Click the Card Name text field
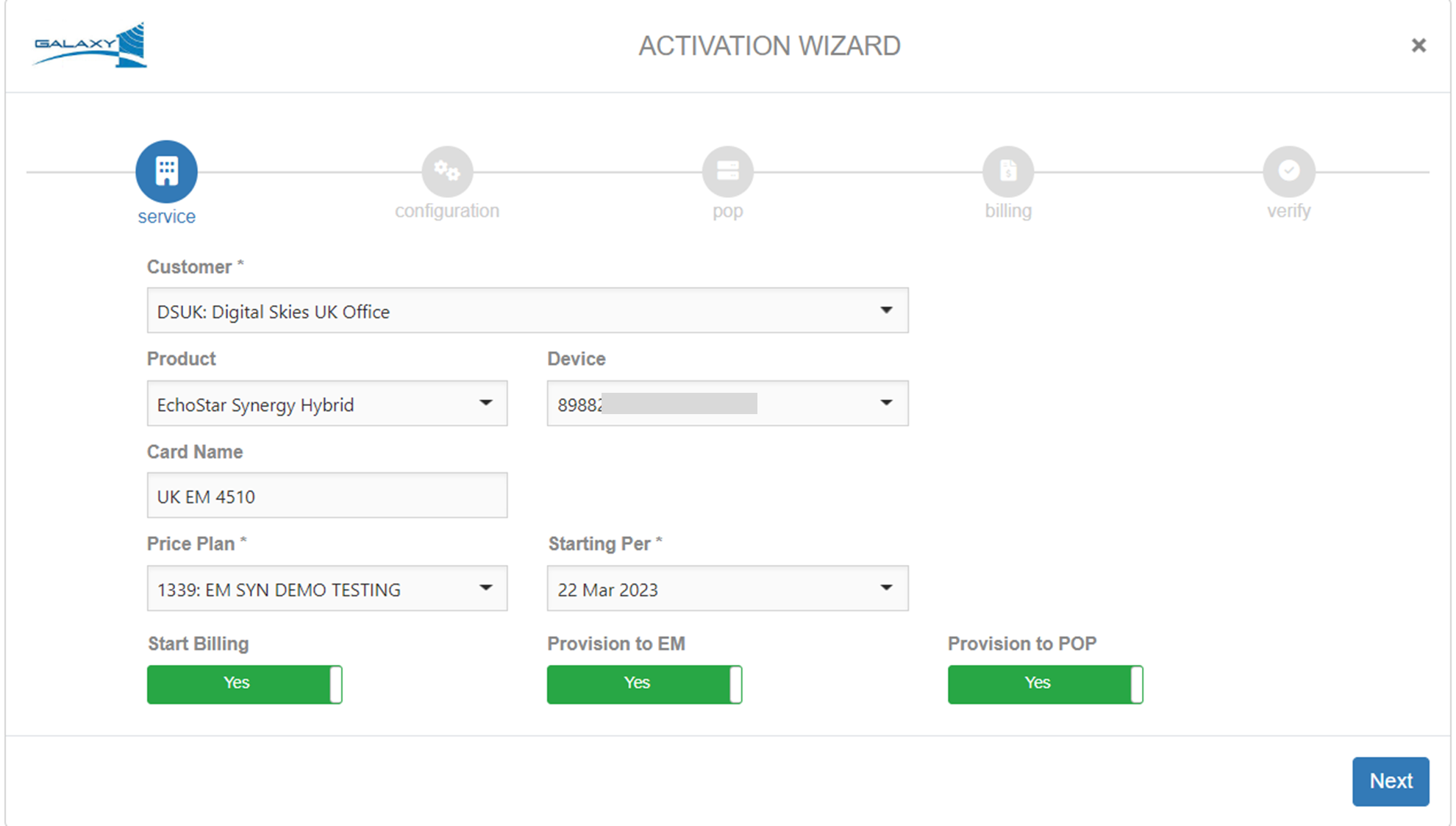The height and width of the screenshot is (826, 1456). pyautogui.click(x=326, y=496)
